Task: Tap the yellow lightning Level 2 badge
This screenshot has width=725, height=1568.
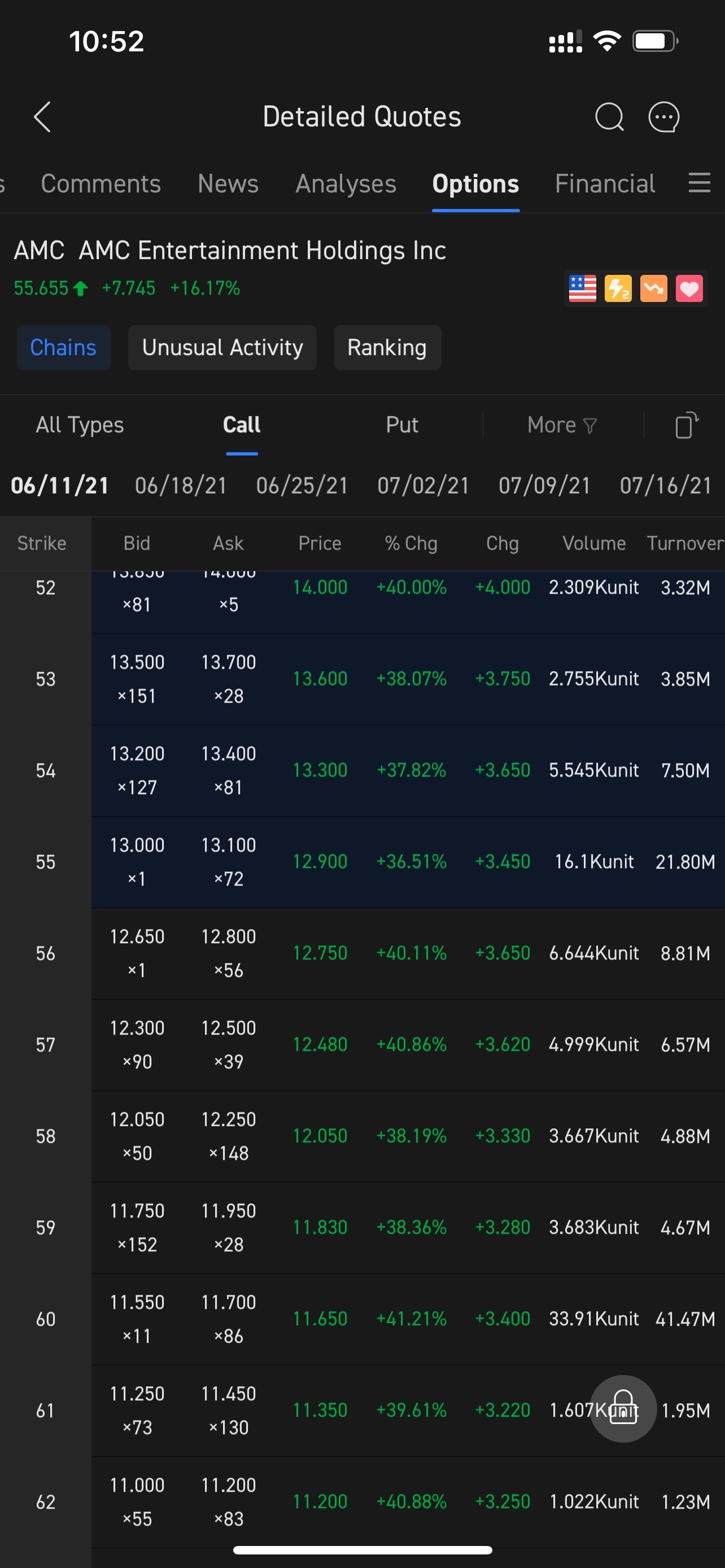Action: tap(618, 288)
